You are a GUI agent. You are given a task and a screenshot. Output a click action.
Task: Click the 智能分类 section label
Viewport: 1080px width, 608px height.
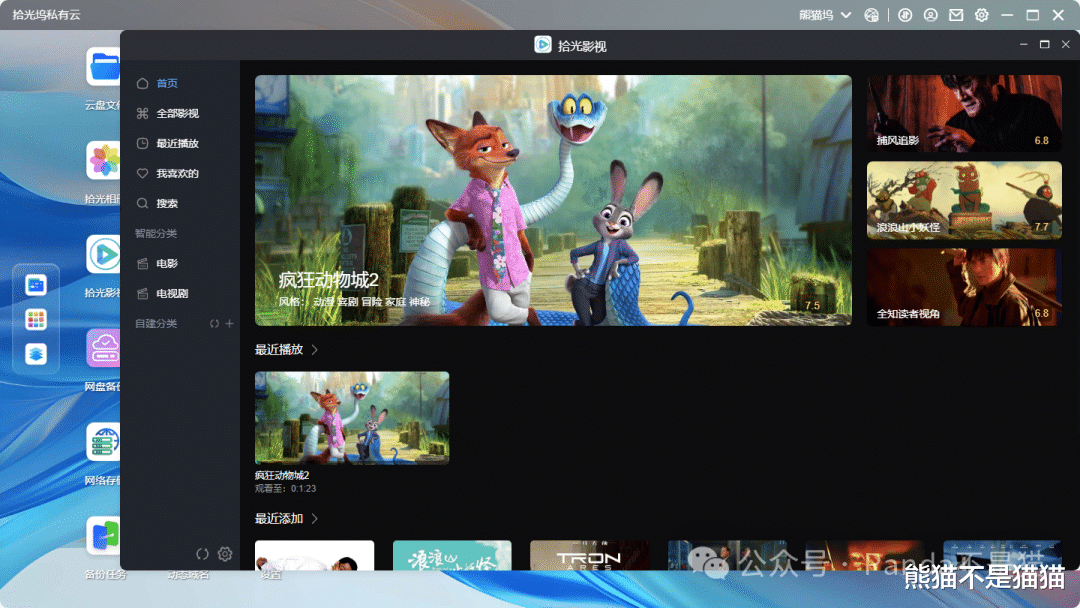(156, 233)
